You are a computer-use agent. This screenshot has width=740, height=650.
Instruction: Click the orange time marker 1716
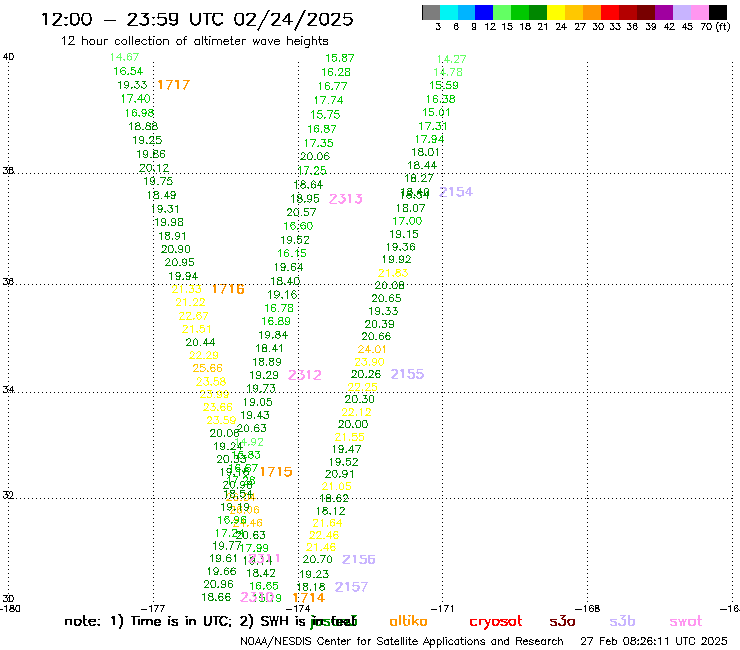pyautogui.click(x=228, y=289)
